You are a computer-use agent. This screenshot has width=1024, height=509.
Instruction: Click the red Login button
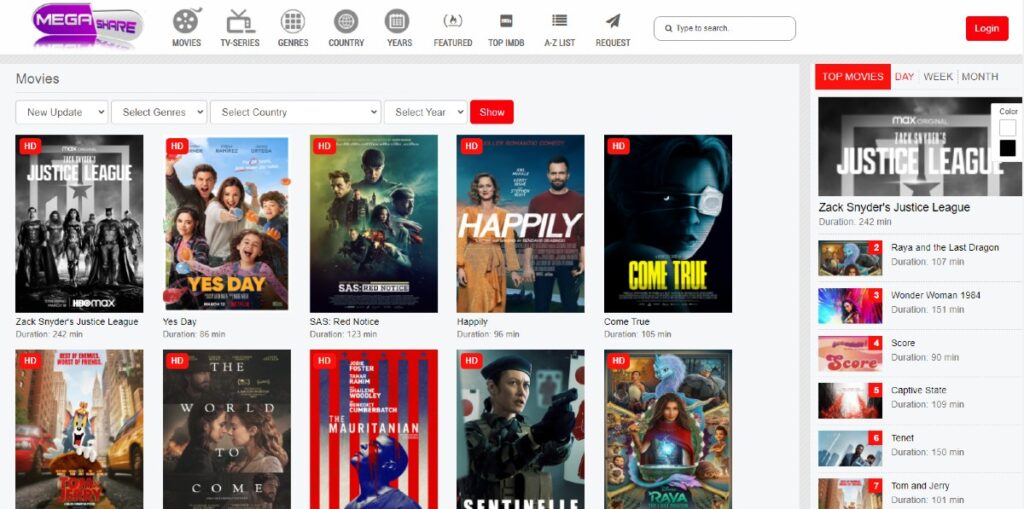987,28
